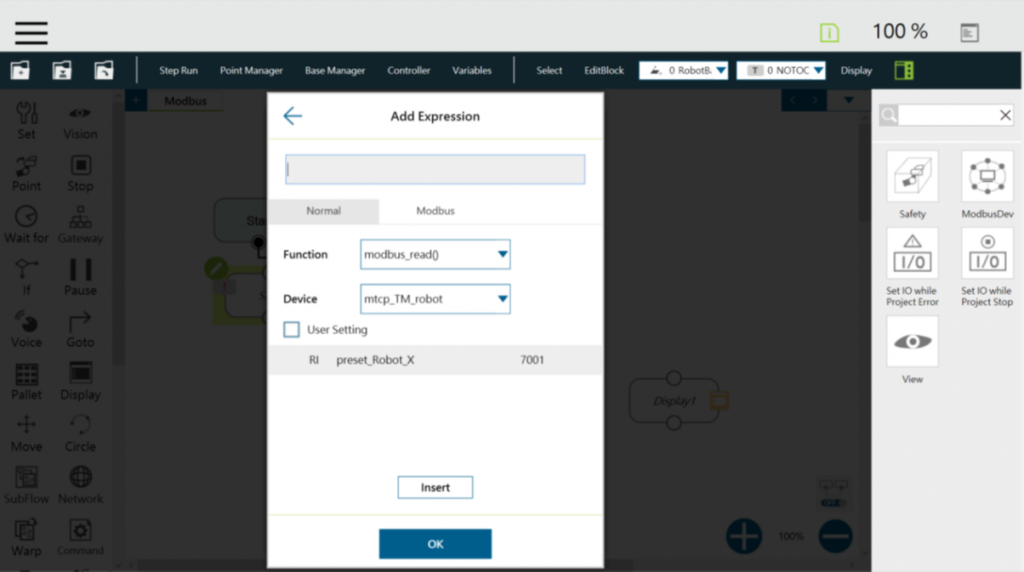Click the expression text input field

[435, 170]
